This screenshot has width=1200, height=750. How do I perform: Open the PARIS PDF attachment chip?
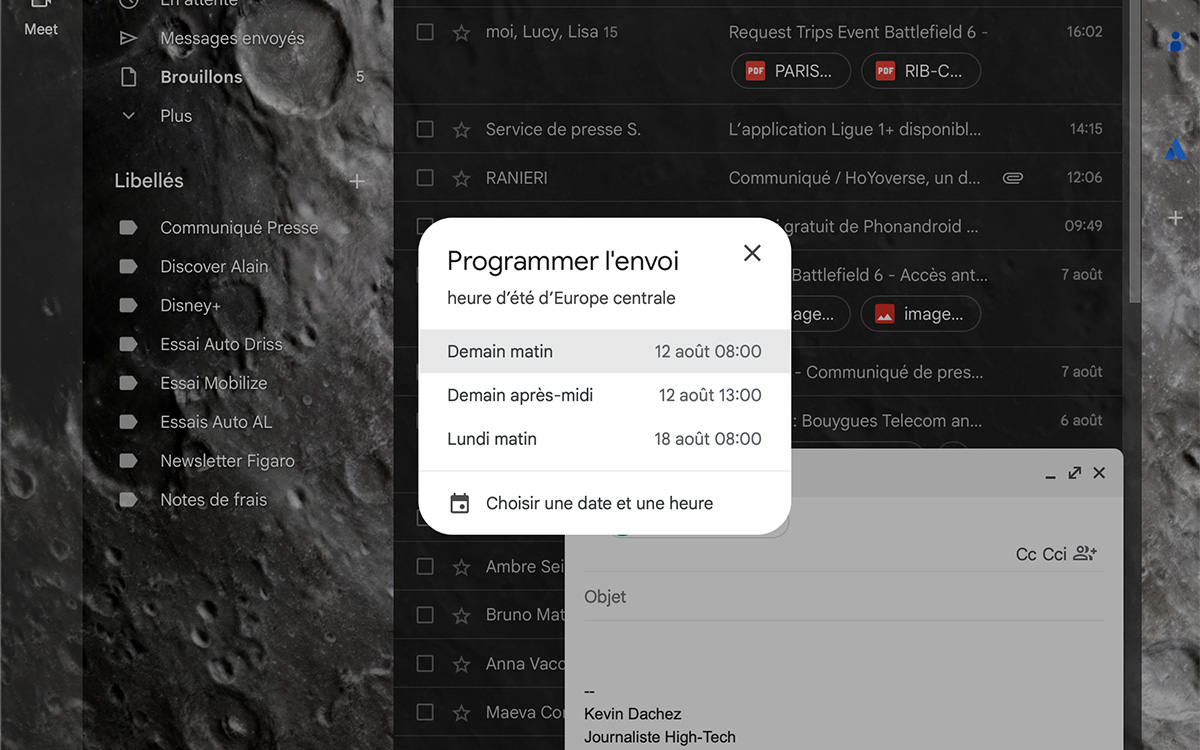point(790,71)
